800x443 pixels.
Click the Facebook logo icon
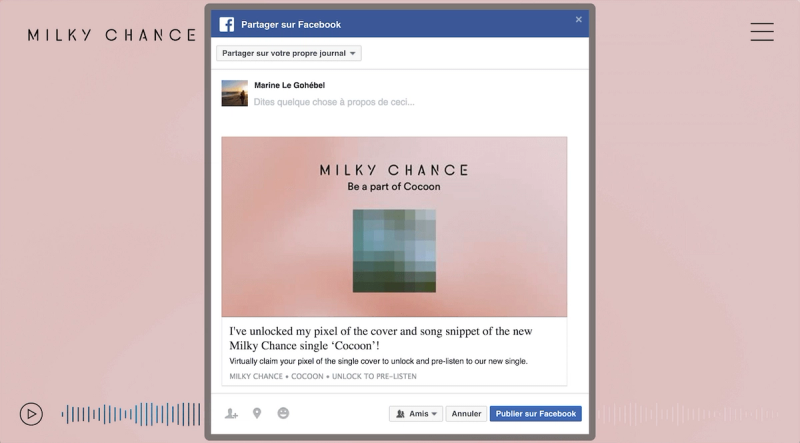point(227,24)
